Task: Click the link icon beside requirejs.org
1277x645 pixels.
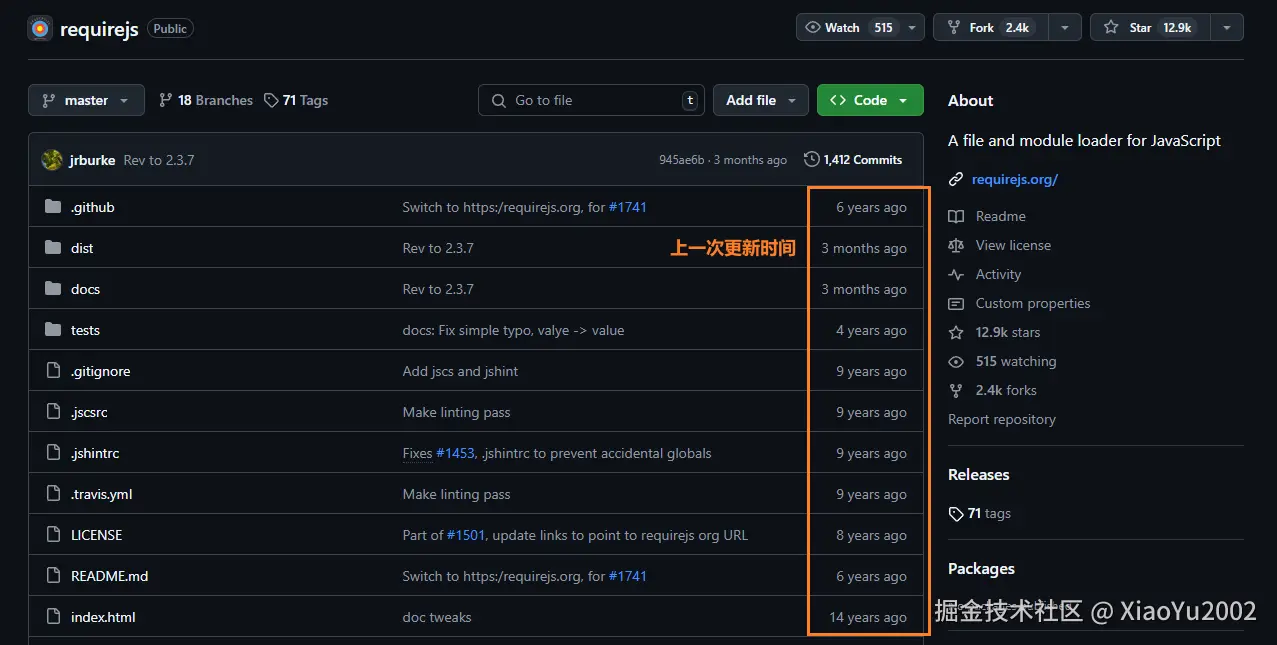Action: tap(956, 180)
